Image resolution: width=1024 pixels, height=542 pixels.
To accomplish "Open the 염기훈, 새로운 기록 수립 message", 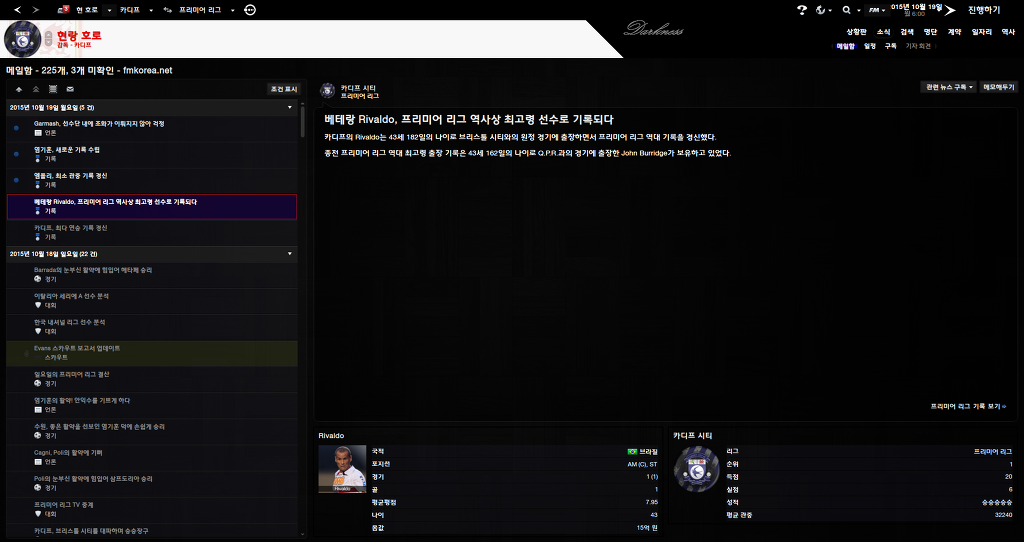I will [x=152, y=154].
